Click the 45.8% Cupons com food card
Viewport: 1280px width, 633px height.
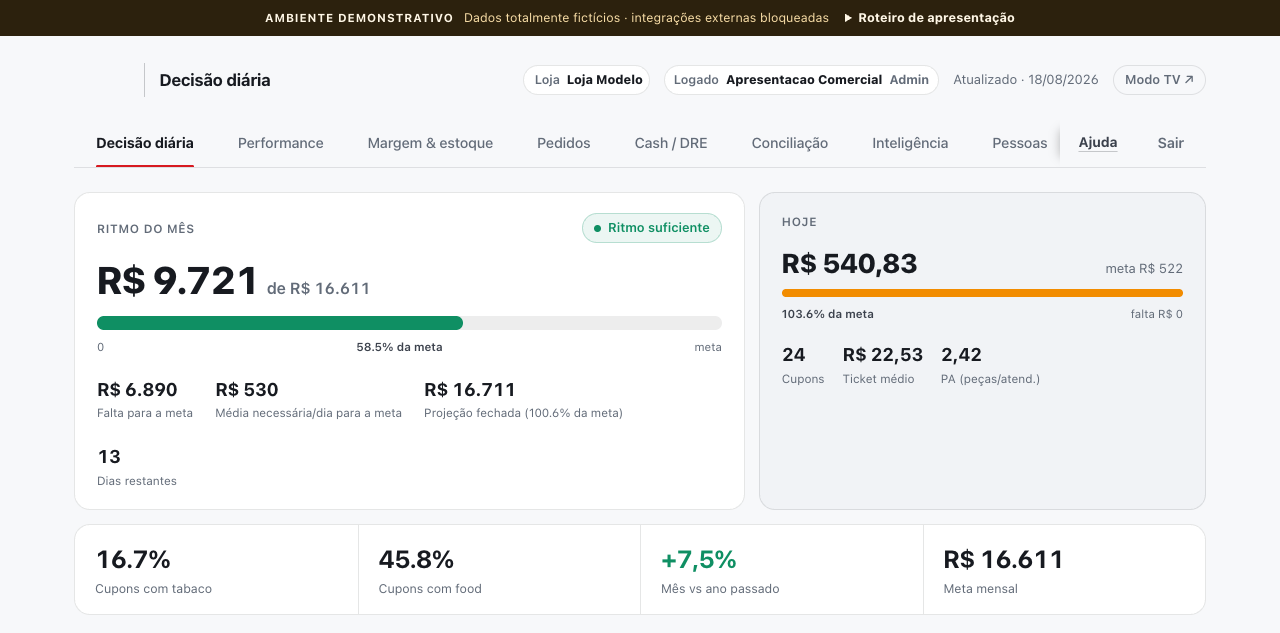click(x=499, y=570)
